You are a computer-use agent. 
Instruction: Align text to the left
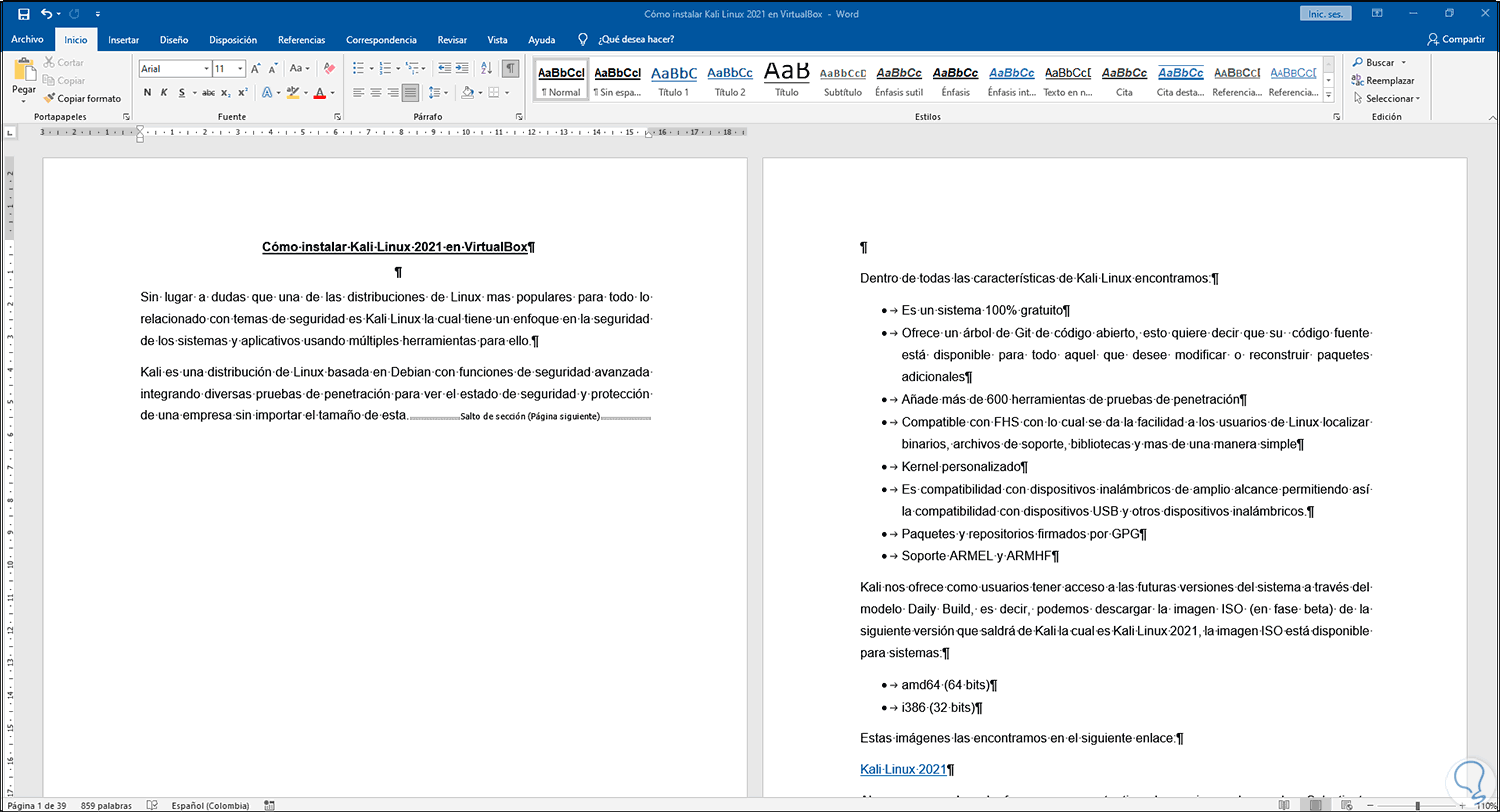pos(358,93)
